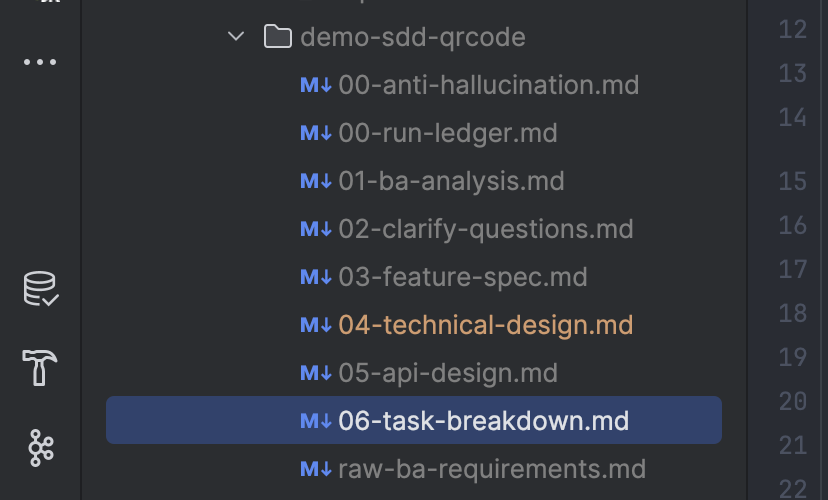Click line number 12 in the gutter
The image size is (828, 500).
click(792, 29)
